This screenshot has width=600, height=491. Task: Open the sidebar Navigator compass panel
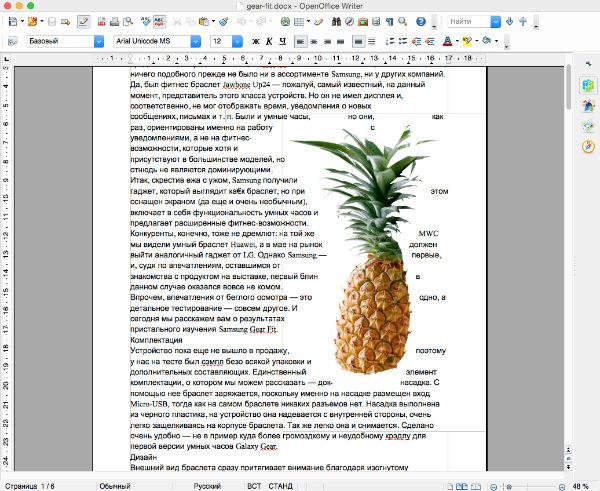589,147
